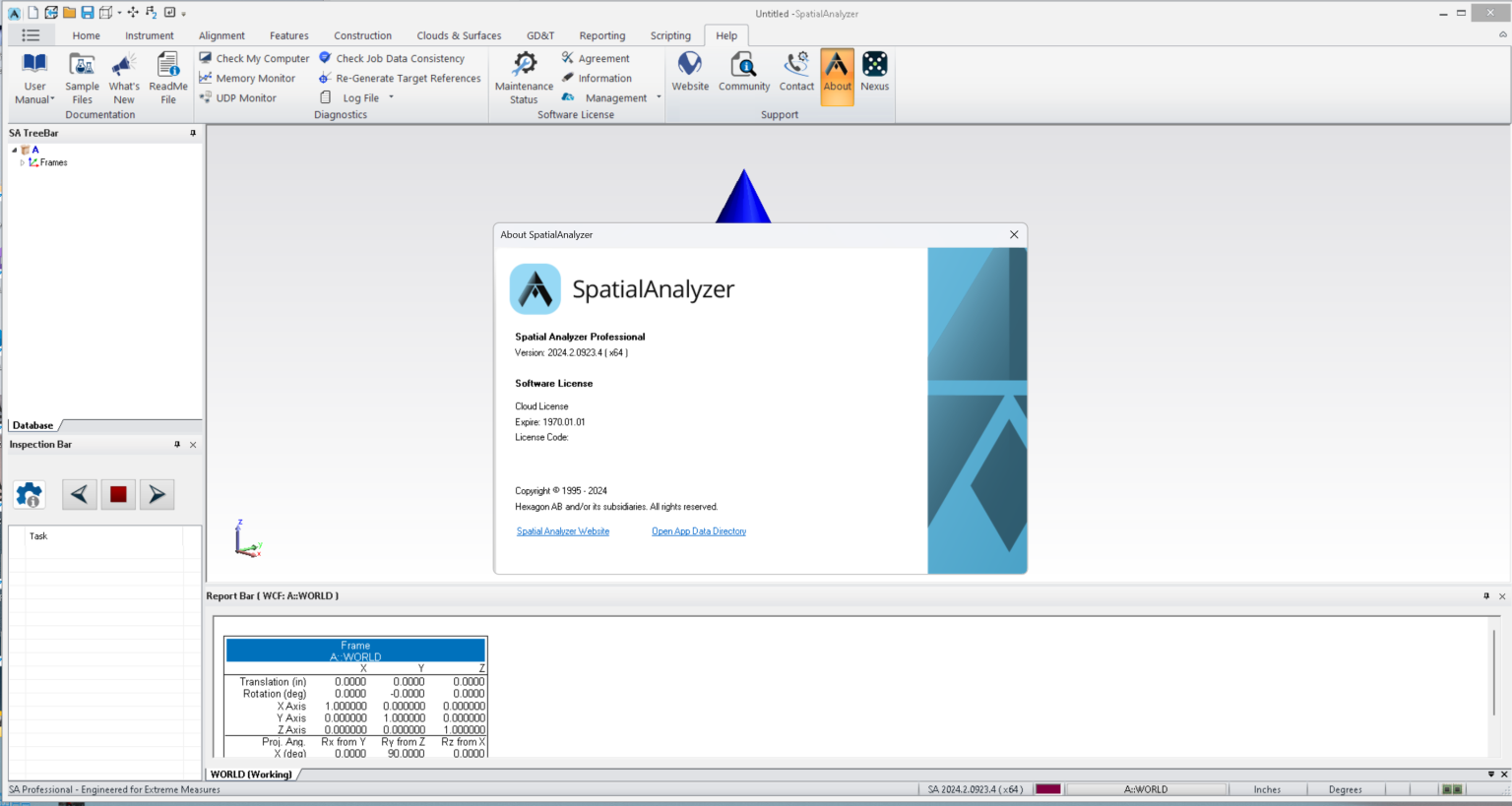Screen dimensions: 1512x806
Task: Click the import icon in quick access toolbar
Action: (51, 13)
